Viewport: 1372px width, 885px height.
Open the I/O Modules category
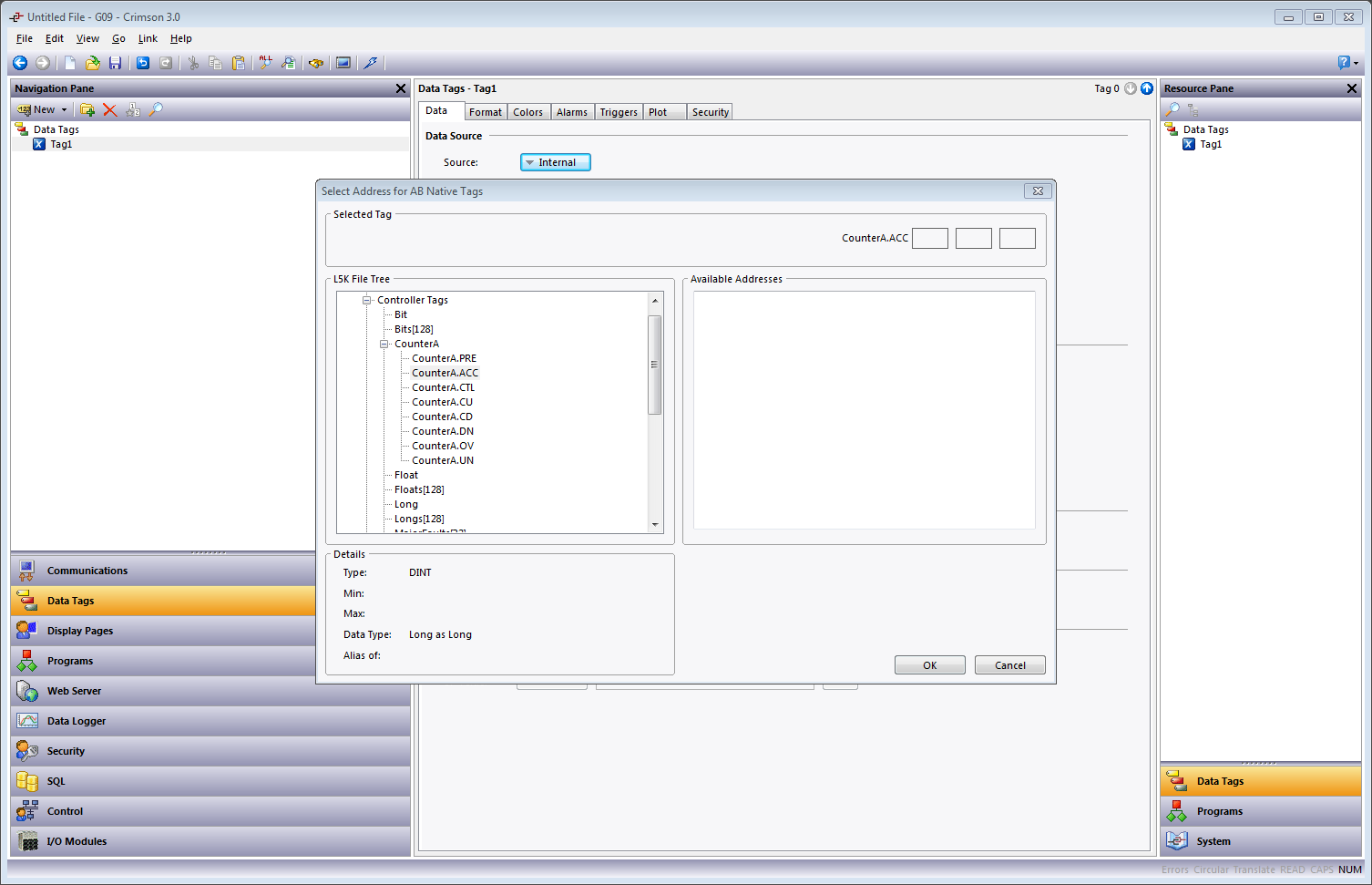[210, 841]
